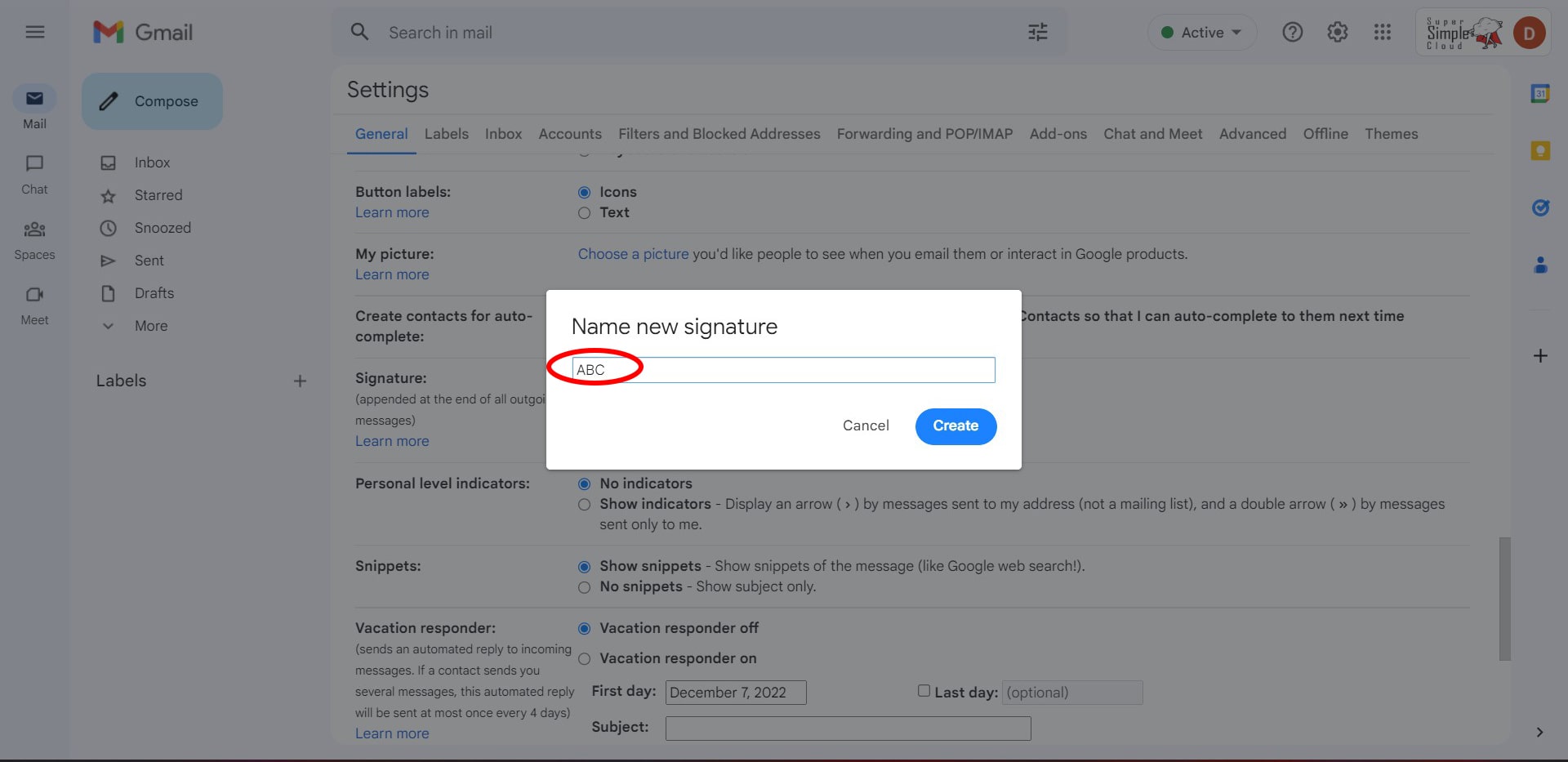Open the Drafts folder
1568x762 pixels.
[x=154, y=293]
